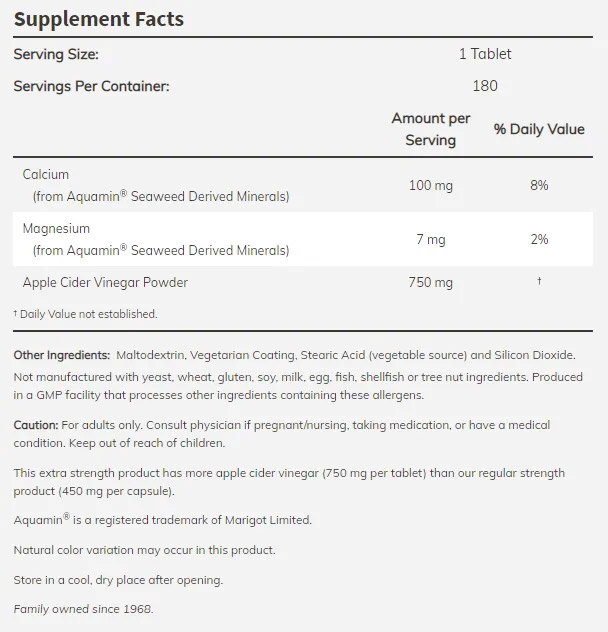Screen dimensions: 608x632
Task: Select the Apple Cider Vinegar Powder row
Action: click(x=105, y=282)
